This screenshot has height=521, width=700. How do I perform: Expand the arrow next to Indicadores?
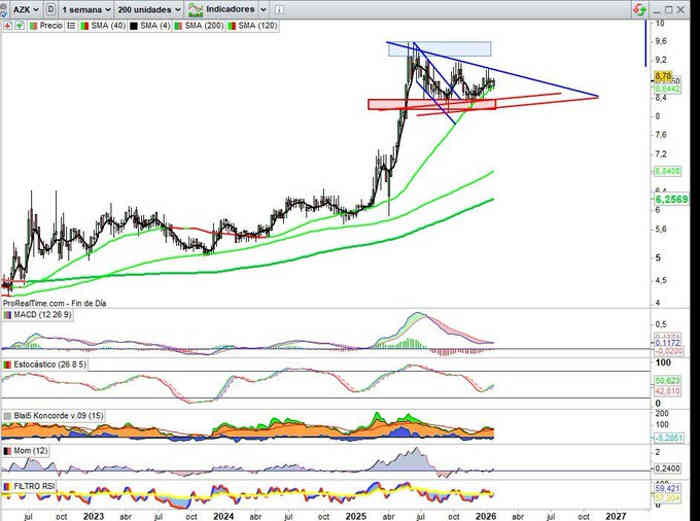tap(264, 9)
